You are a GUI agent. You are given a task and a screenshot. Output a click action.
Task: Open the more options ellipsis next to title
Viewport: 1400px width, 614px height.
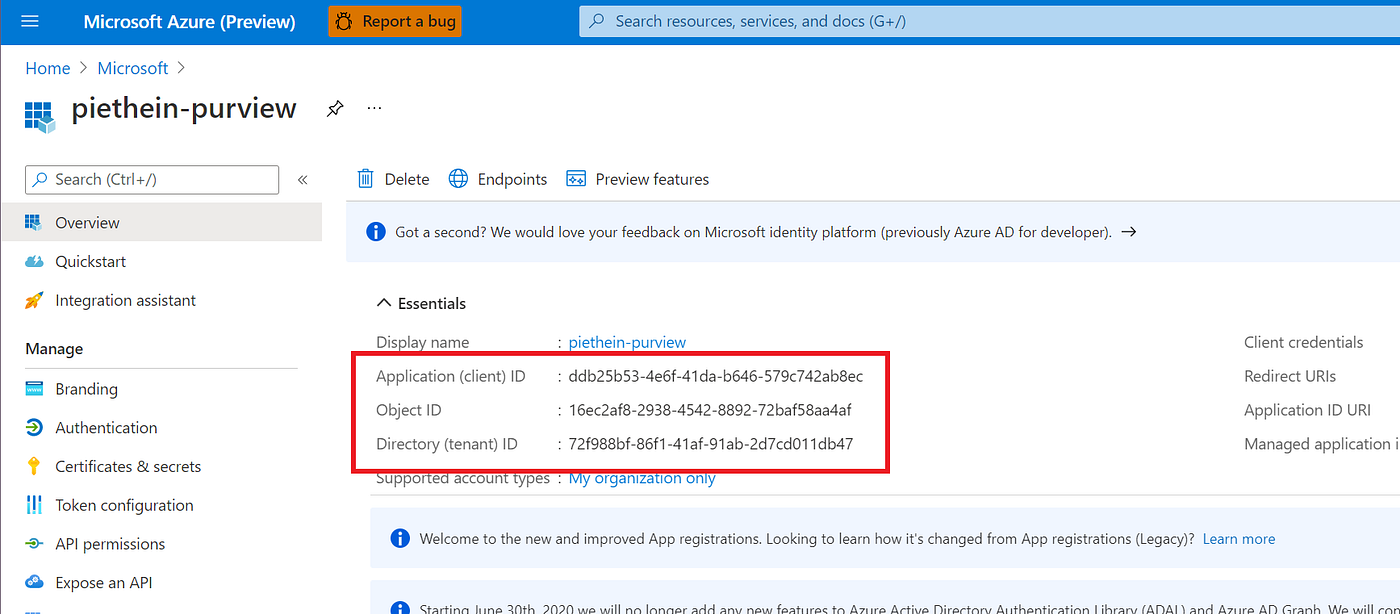(374, 108)
